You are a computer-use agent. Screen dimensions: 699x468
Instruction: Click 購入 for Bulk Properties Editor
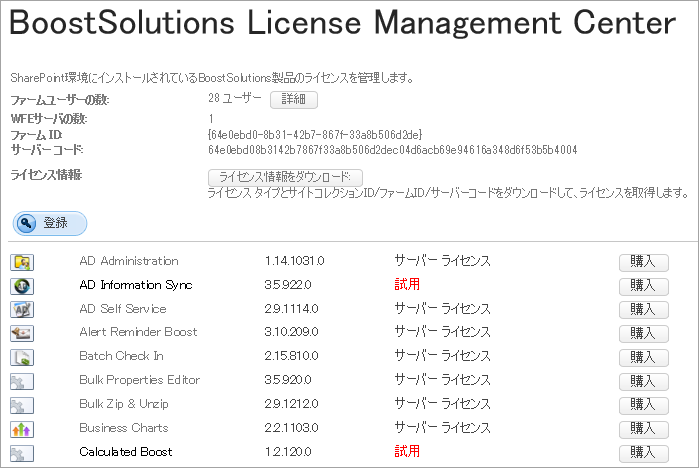644,382
